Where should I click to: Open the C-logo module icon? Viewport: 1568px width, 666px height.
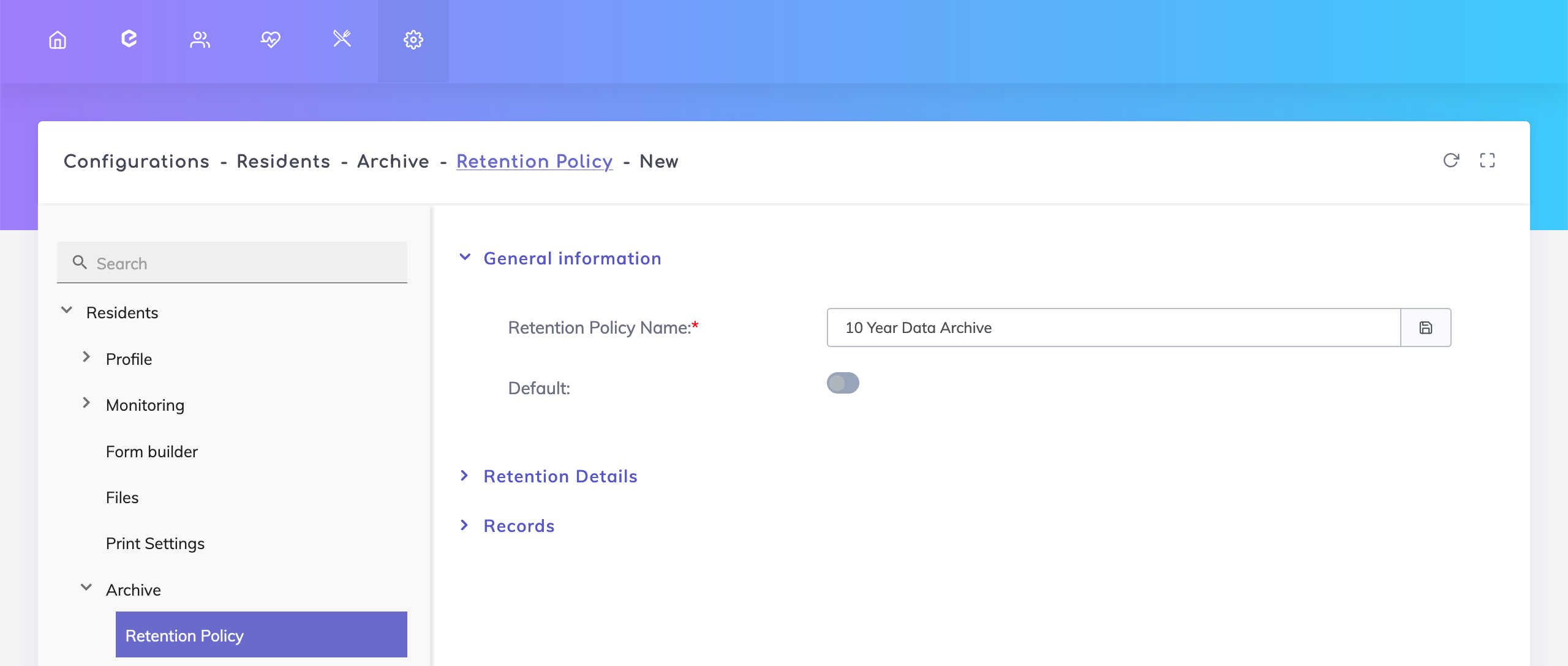pyautogui.click(x=129, y=39)
